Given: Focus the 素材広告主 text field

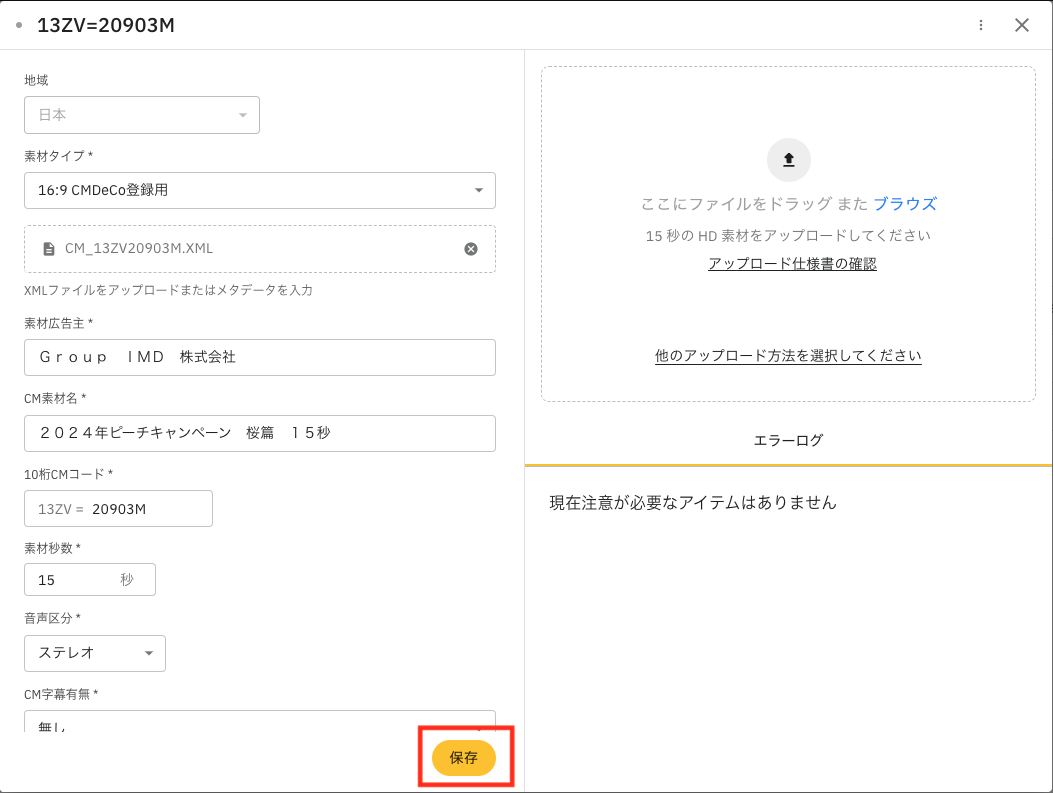Looking at the screenshot, I should coord(259,357).
